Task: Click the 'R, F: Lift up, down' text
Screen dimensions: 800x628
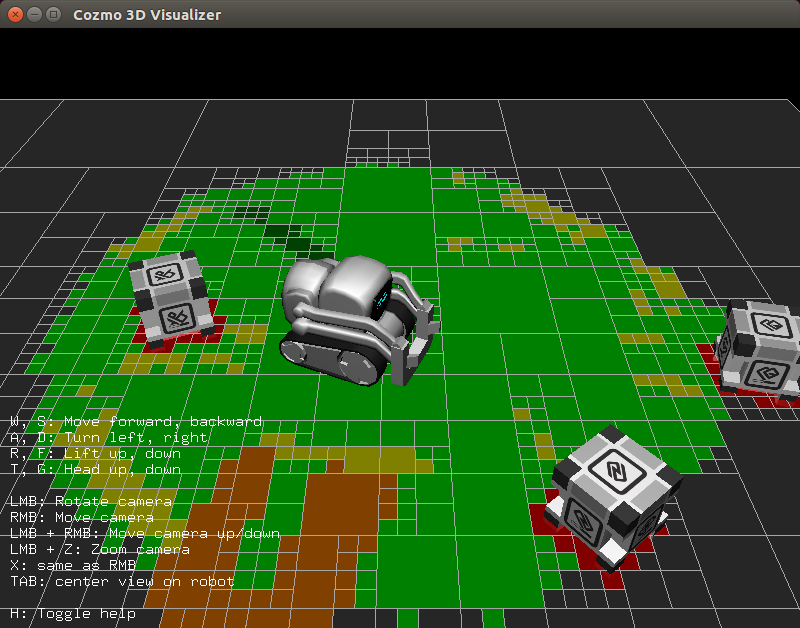Action: 95,453
